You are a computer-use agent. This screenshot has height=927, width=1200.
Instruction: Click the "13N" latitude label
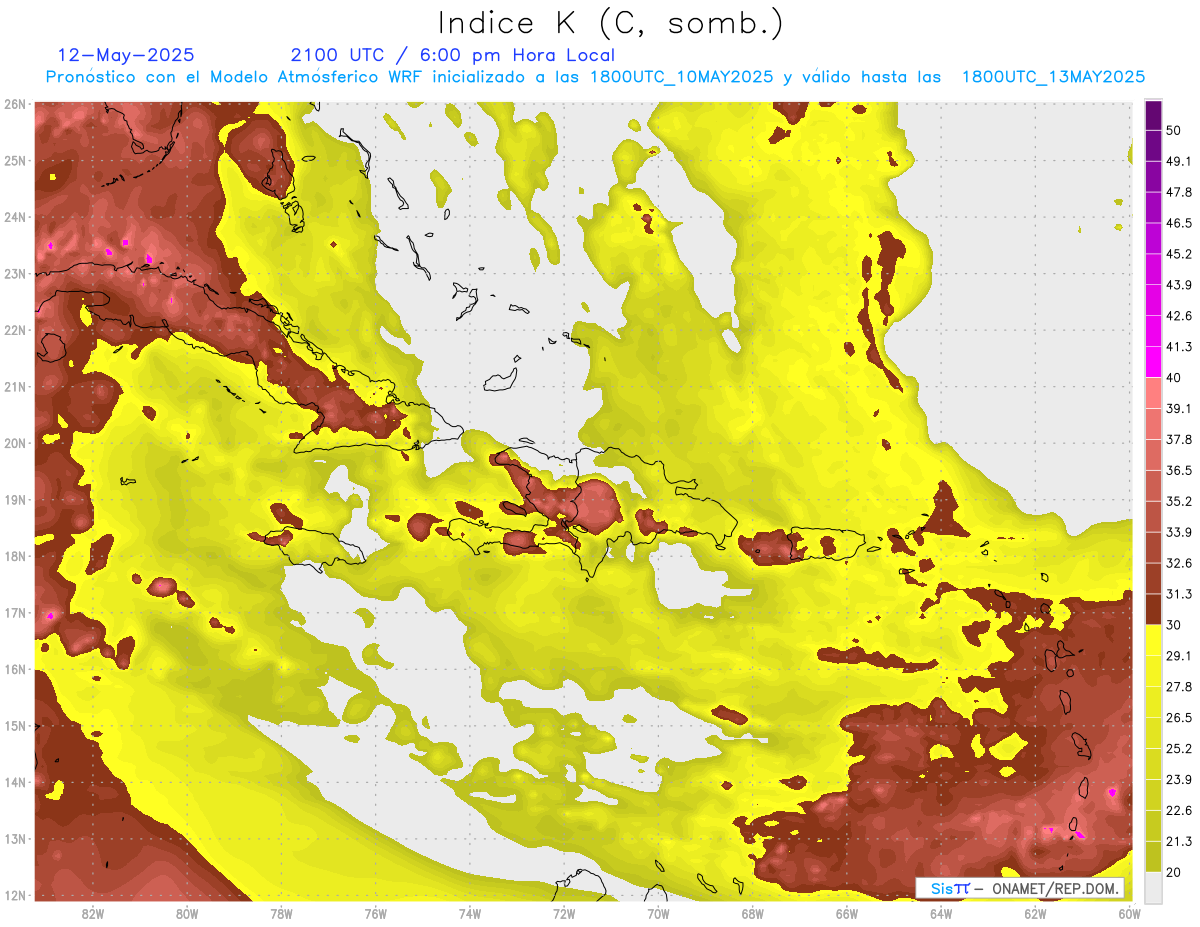click(15, 838)
